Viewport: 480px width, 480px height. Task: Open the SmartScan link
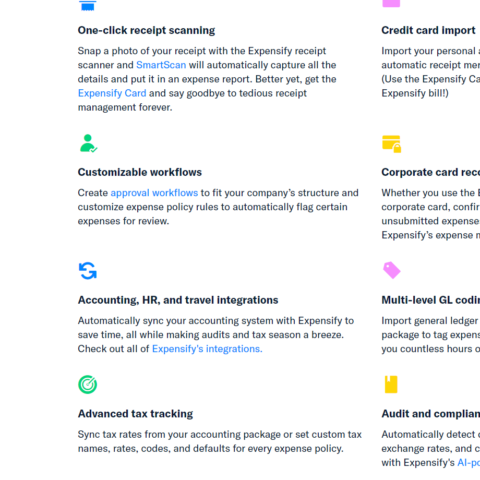(161, 65)
